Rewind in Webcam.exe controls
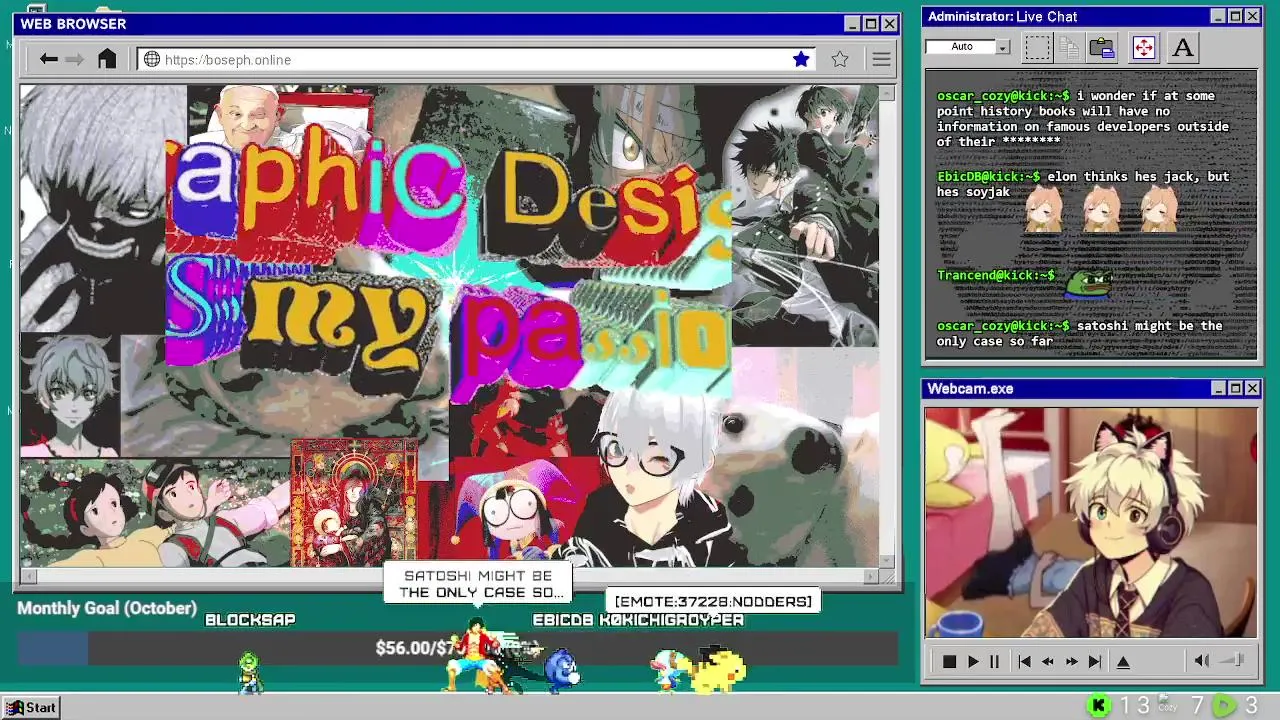The width and height of the screenshot is (1280, 720). click(1047, 661)
